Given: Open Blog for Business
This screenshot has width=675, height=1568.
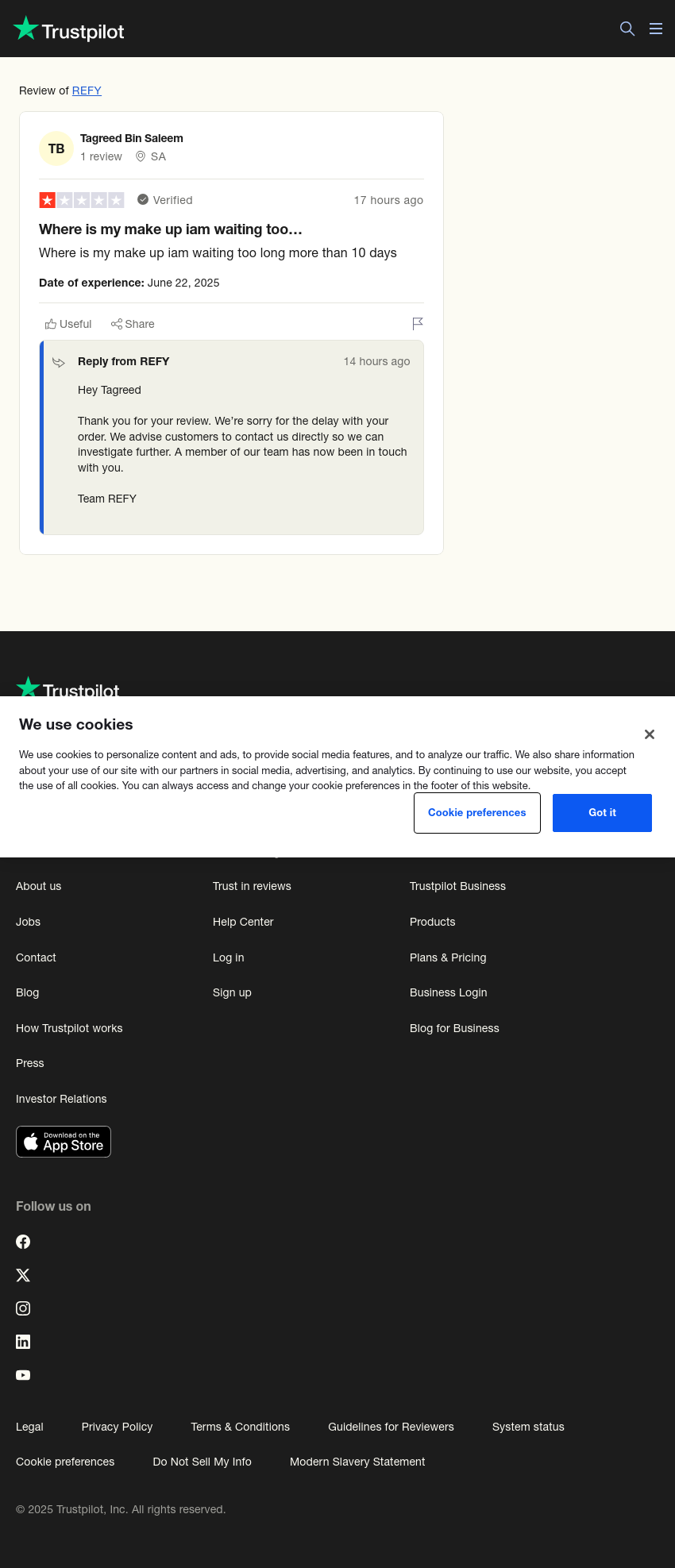Looking at the screenshot, I should pyautogui.click(x=454, y=1028).
